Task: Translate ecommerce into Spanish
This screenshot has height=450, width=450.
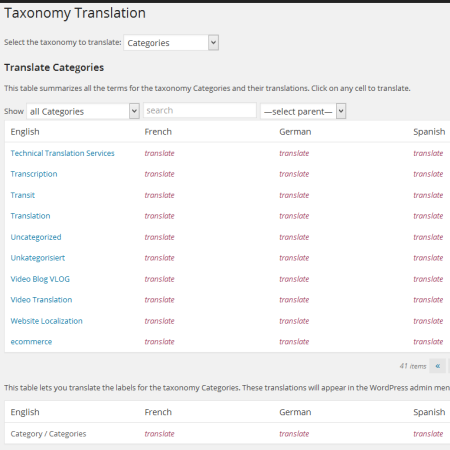Action: pos(428,342)
